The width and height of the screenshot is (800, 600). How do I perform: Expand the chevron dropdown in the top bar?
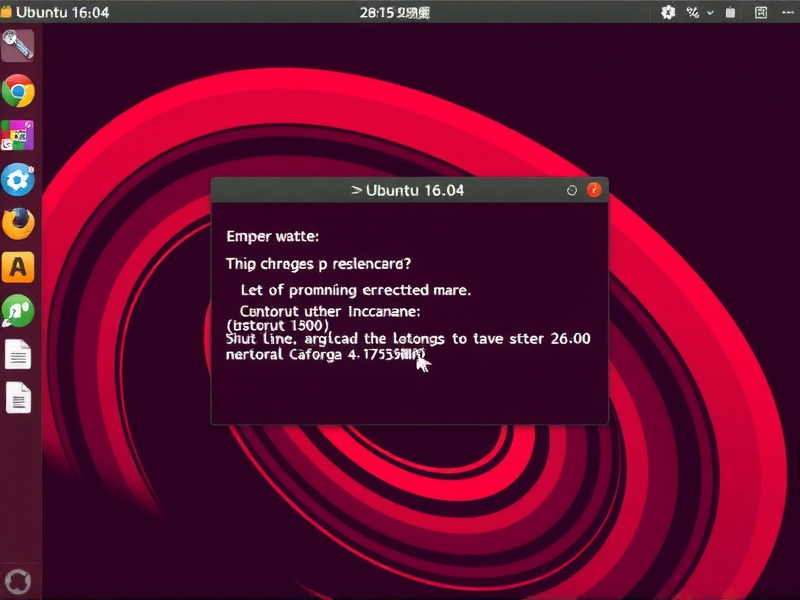[x=711, y=12]
